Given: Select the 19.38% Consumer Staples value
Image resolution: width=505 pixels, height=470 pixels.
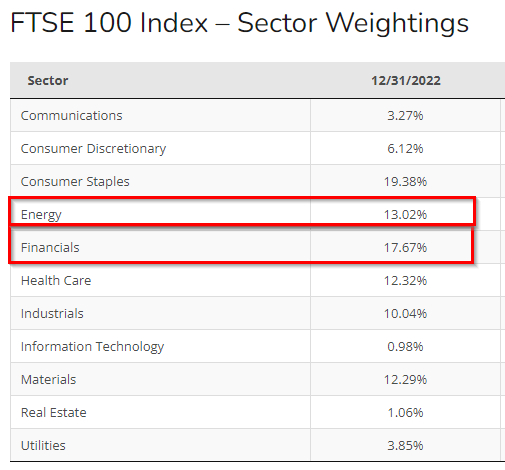Looking at the screenshot, I should (405, 181).
